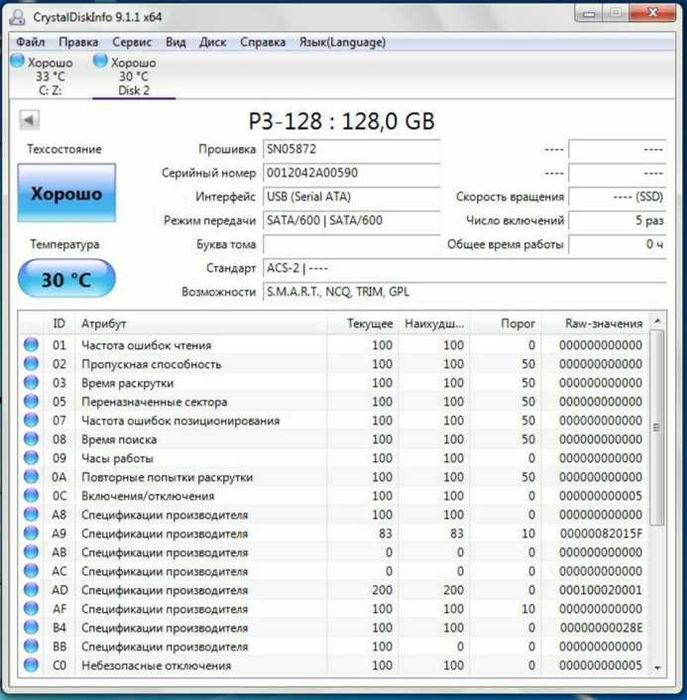This screenshot has height=700, width=687.
Task: Click status icon of attribute A8
Action: pos(31,514)
